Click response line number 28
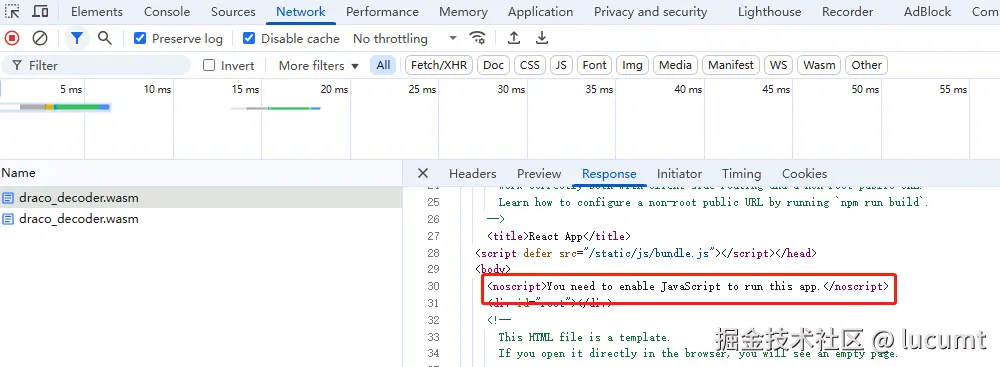Screen dimensions: 1000x367 pyautogui.click(x=433, y=253)
